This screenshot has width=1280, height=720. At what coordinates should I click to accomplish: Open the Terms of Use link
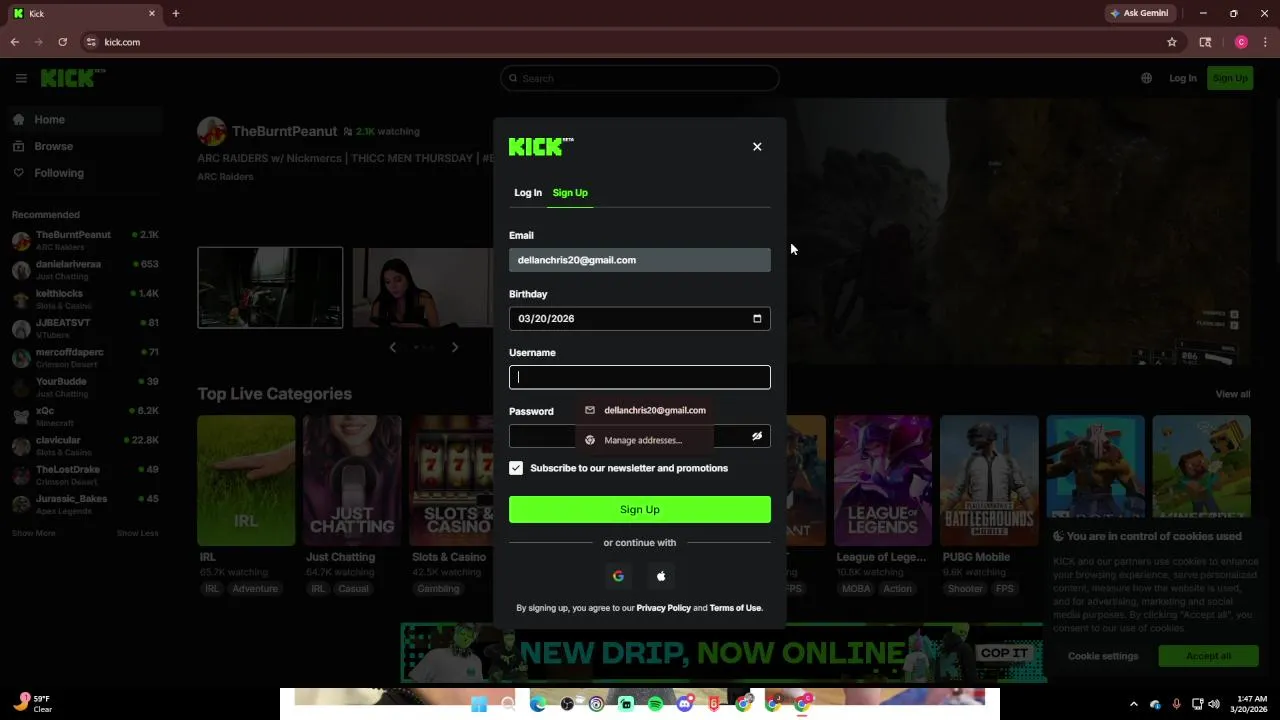pos(735,608)
